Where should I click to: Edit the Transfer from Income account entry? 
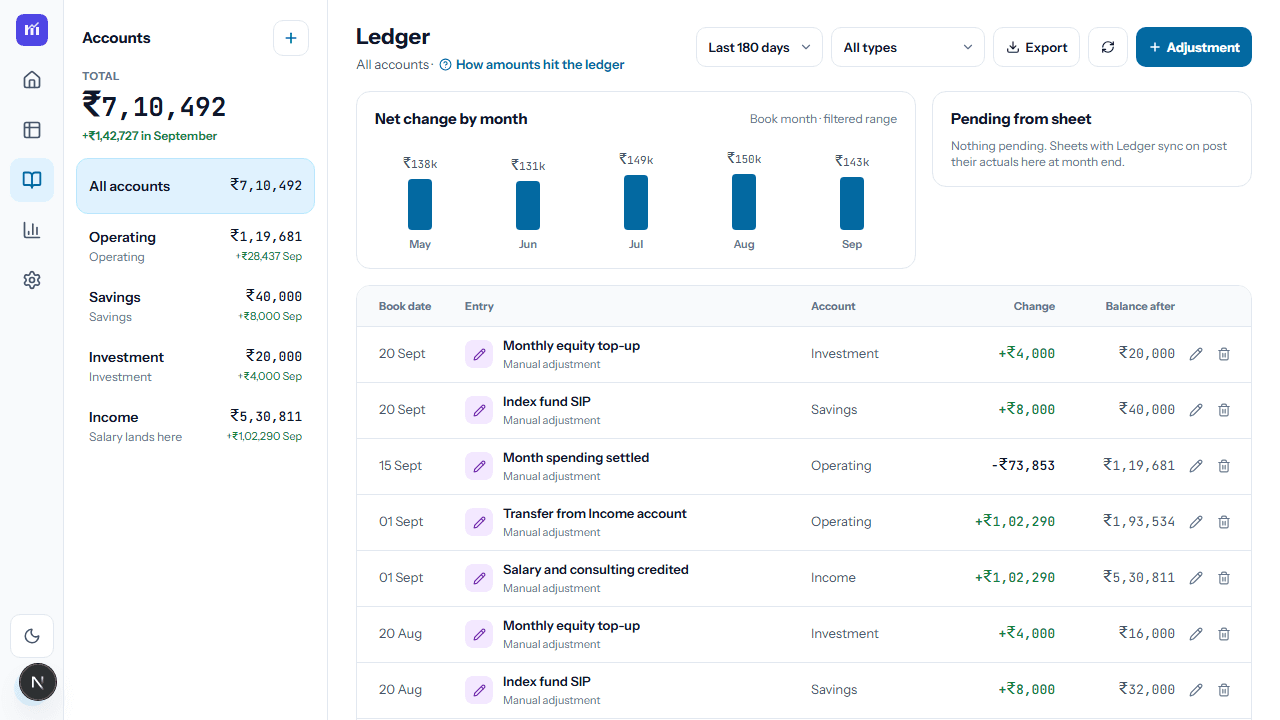[x=1196, y=522]
